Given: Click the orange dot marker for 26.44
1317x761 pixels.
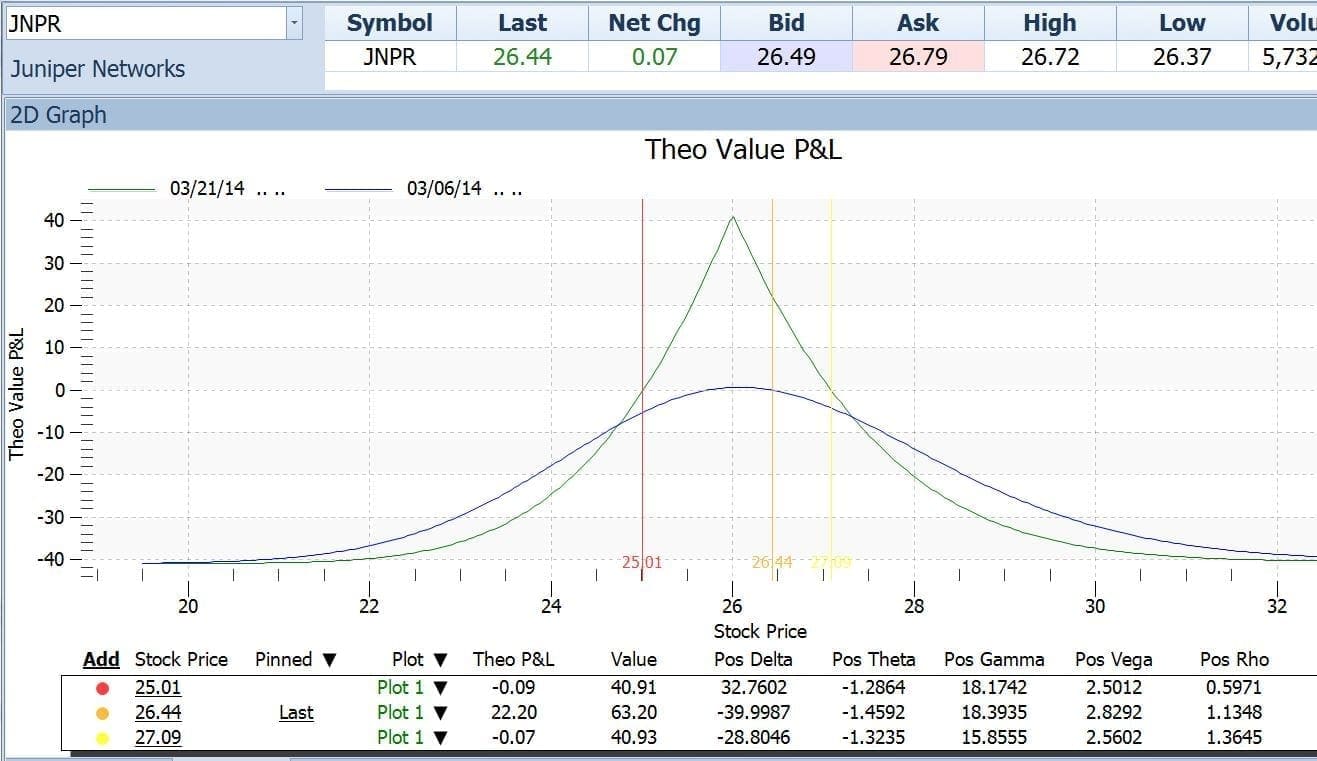Looking at the screenshot, I should click(102, 713).
